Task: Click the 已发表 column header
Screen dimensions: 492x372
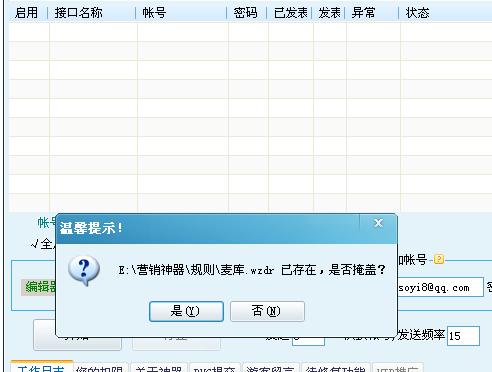Action: [290, 13]
